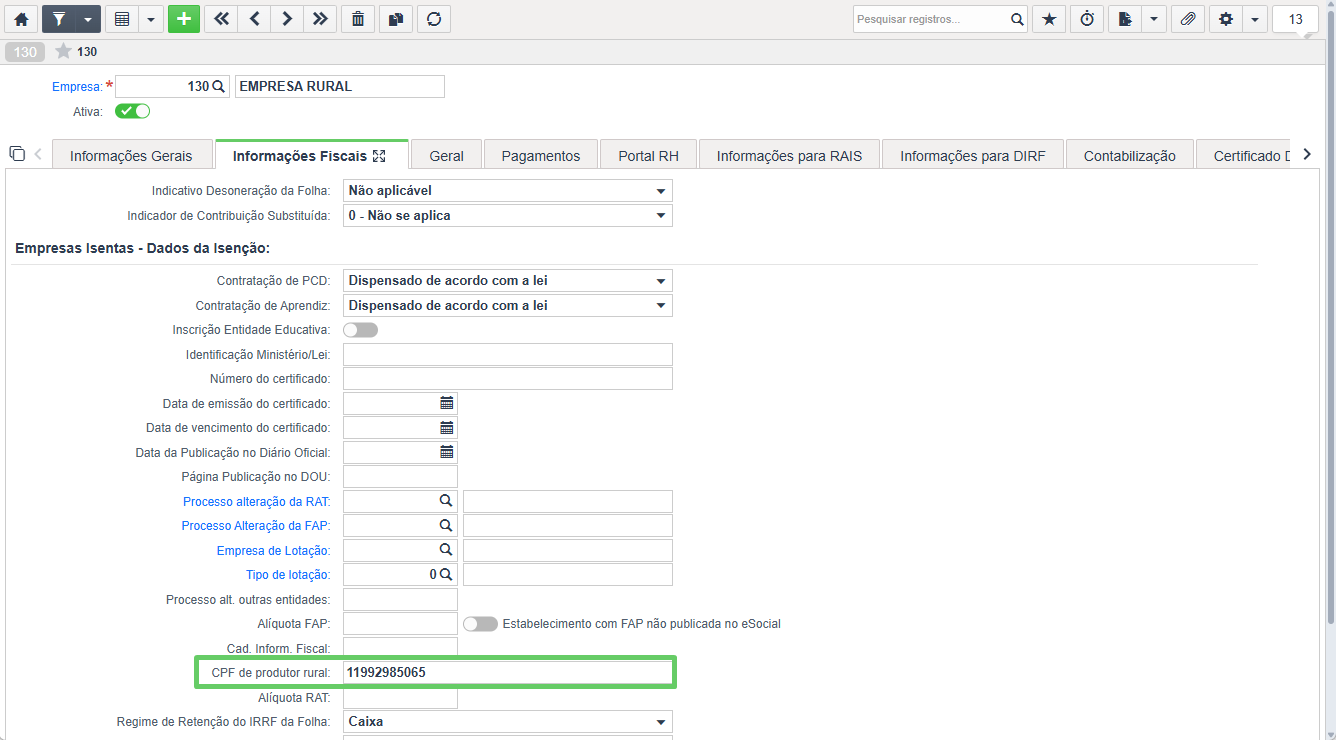This screenshot has width=1336, height=740.
Task: Expand the filter options arrow
Action: pos(88,19)
